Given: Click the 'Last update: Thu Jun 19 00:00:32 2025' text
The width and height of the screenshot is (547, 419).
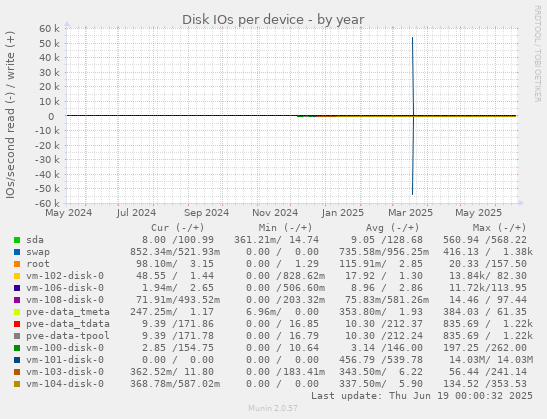Looking at the screenshot, I should click(422, 396).
